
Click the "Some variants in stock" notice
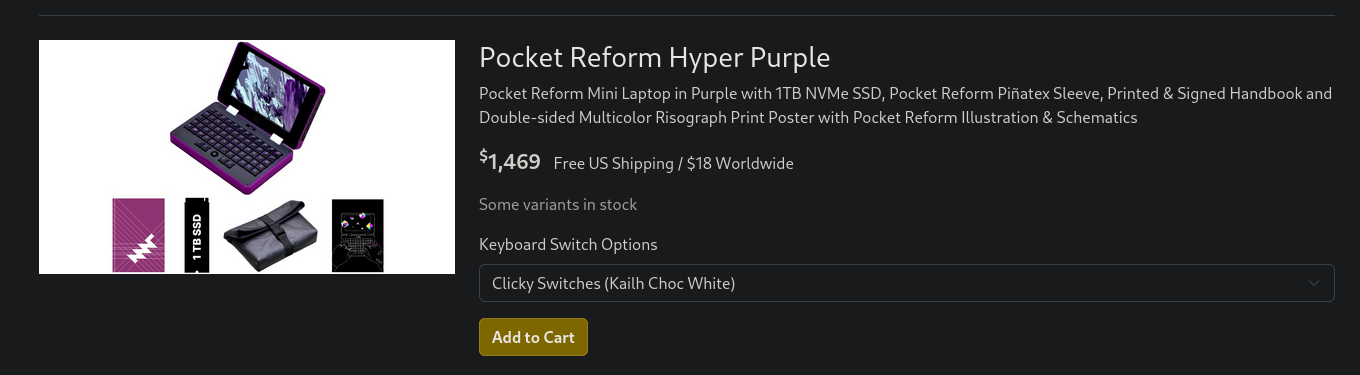point(558,204)
